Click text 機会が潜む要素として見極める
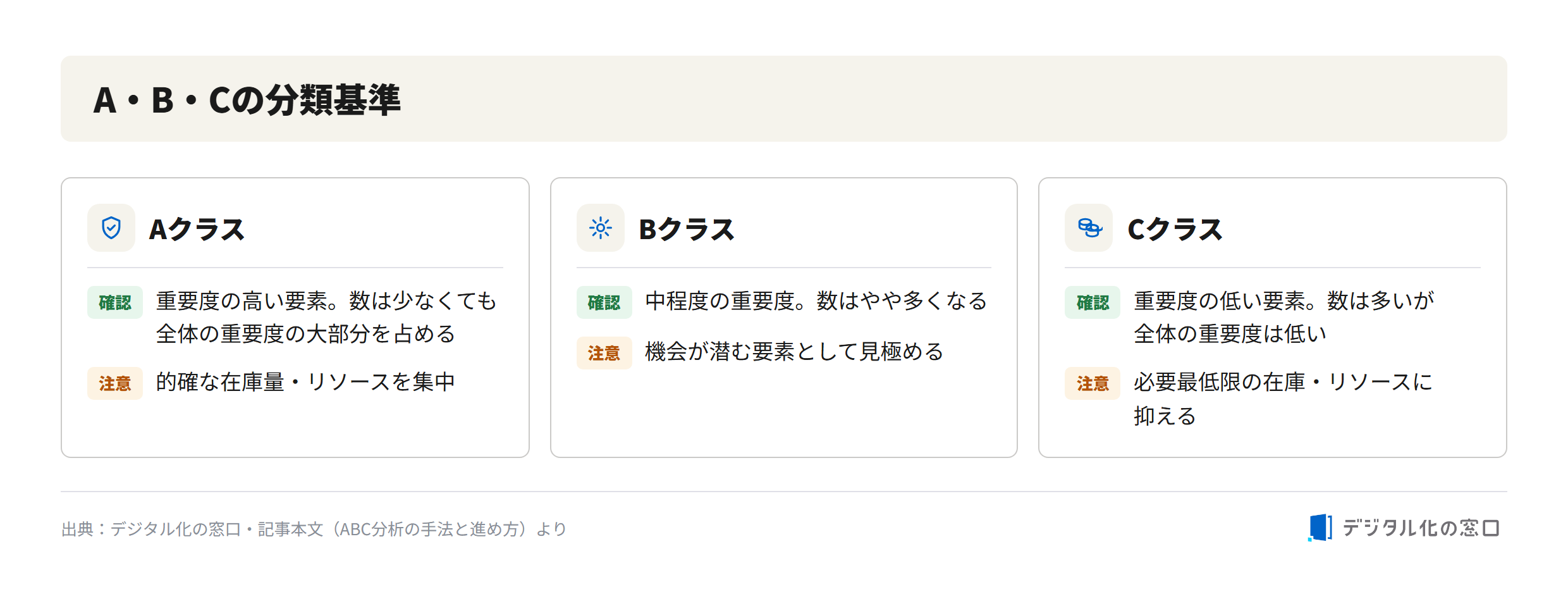The height and width of the screenshot is (601, 1568). [x=794, y=352]
